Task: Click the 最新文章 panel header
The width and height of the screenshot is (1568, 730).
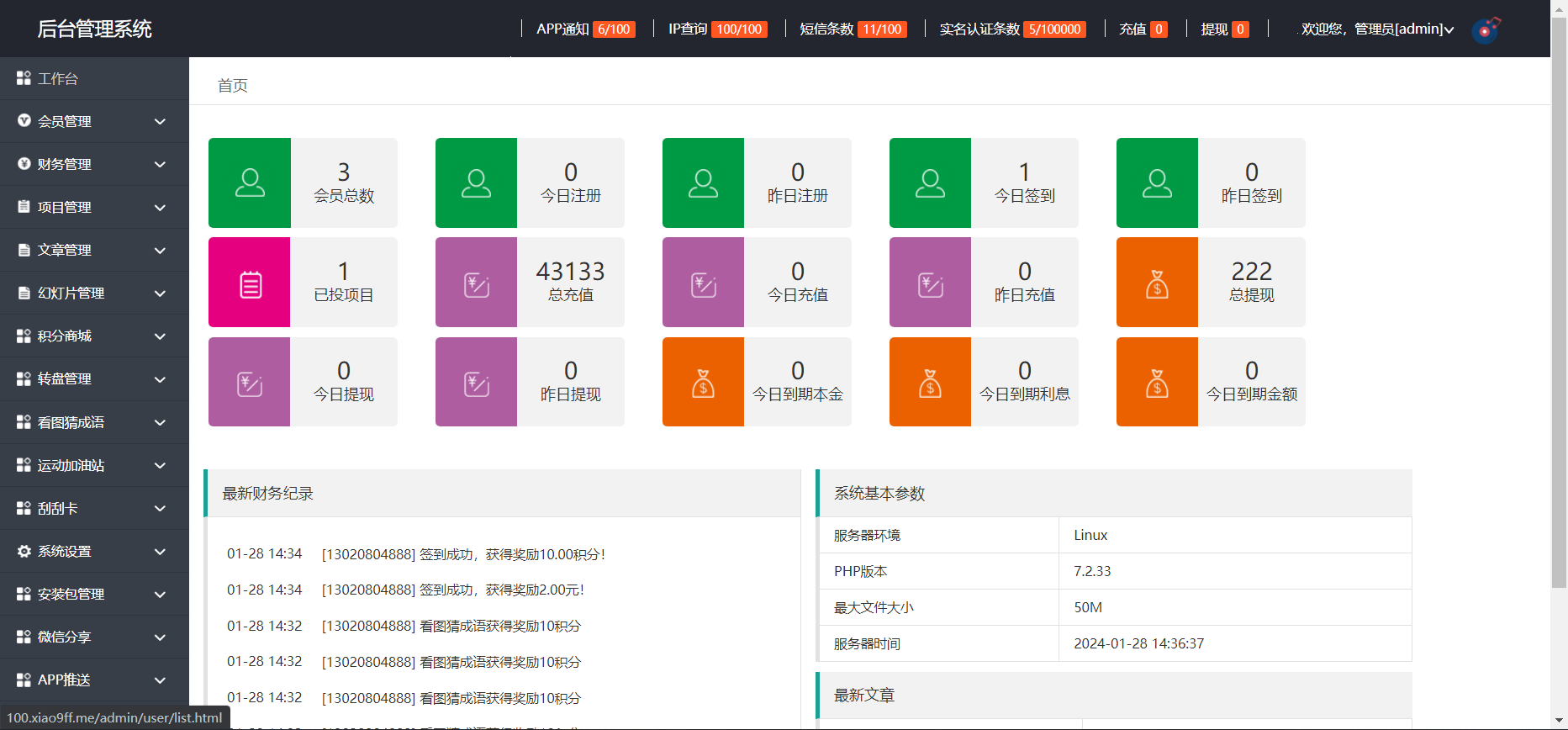Action: [x=1114, y=696]
